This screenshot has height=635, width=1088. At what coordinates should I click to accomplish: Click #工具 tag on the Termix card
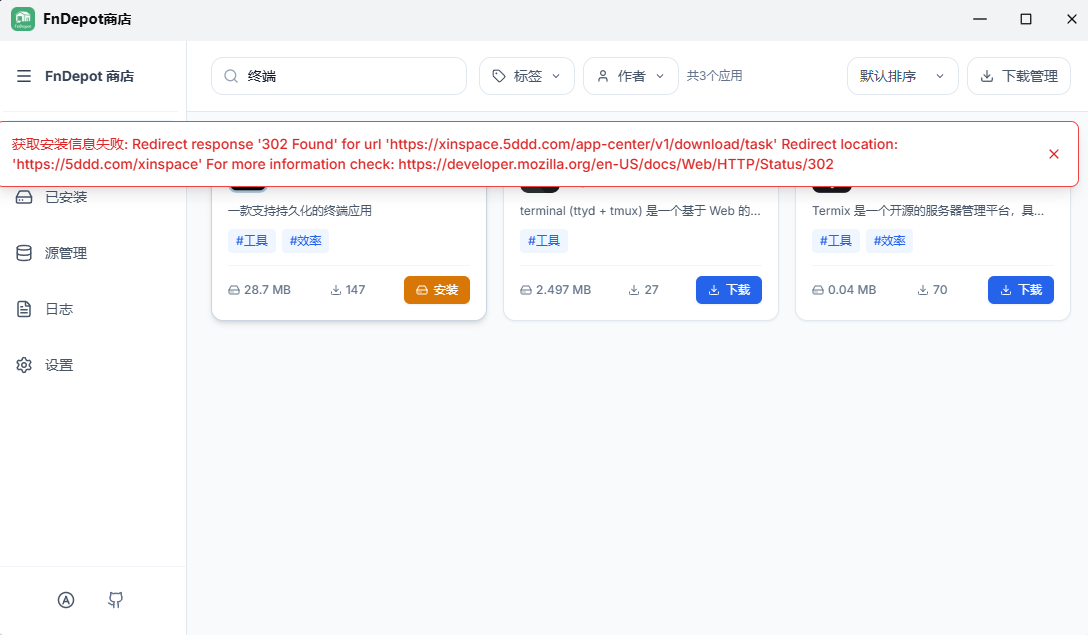click(836, 241)
